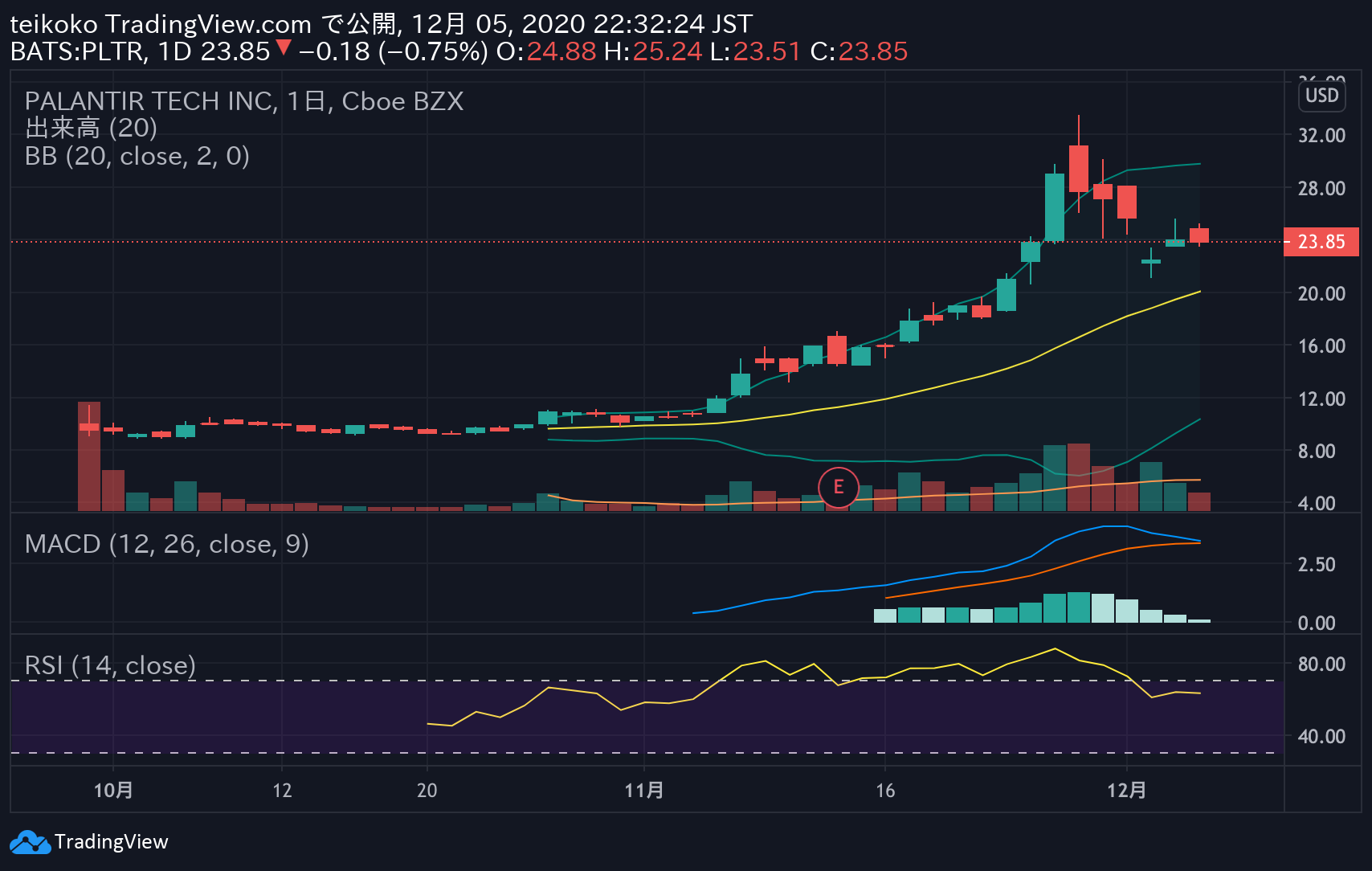The image size is (1372, 871).
Task: Click the 'PALANTIR TECH INC, 1日, Cboe BZX' title
Action: [244, 101]
